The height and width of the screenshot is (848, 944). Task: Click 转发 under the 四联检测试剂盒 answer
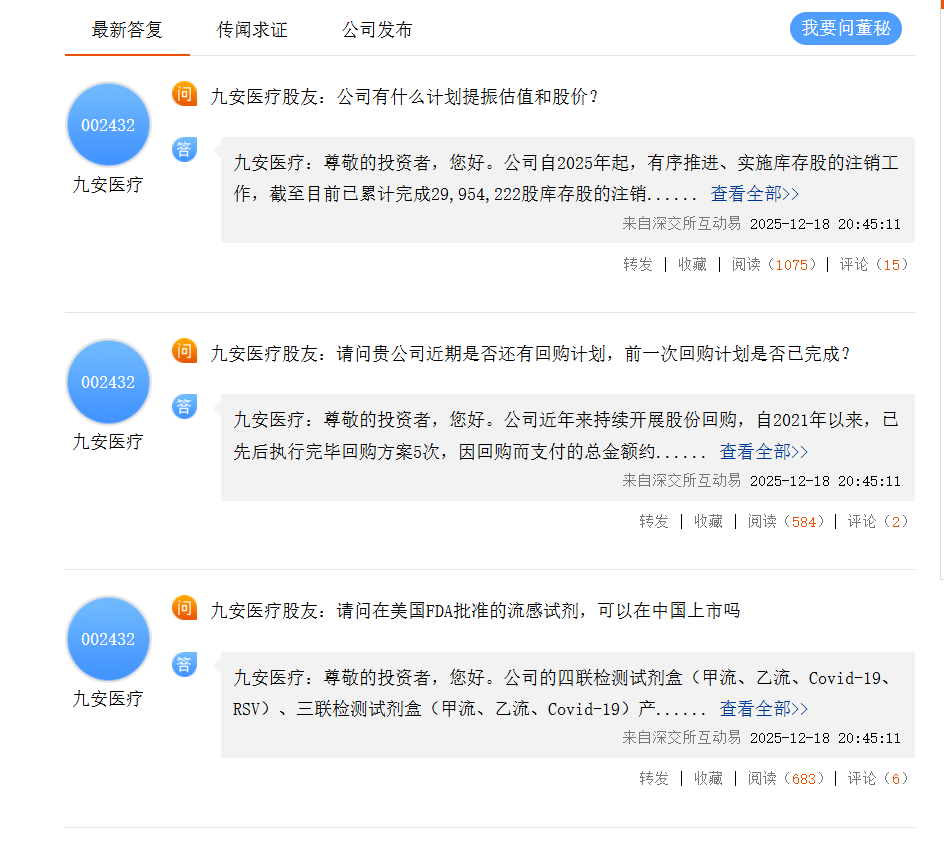(654, 778)
